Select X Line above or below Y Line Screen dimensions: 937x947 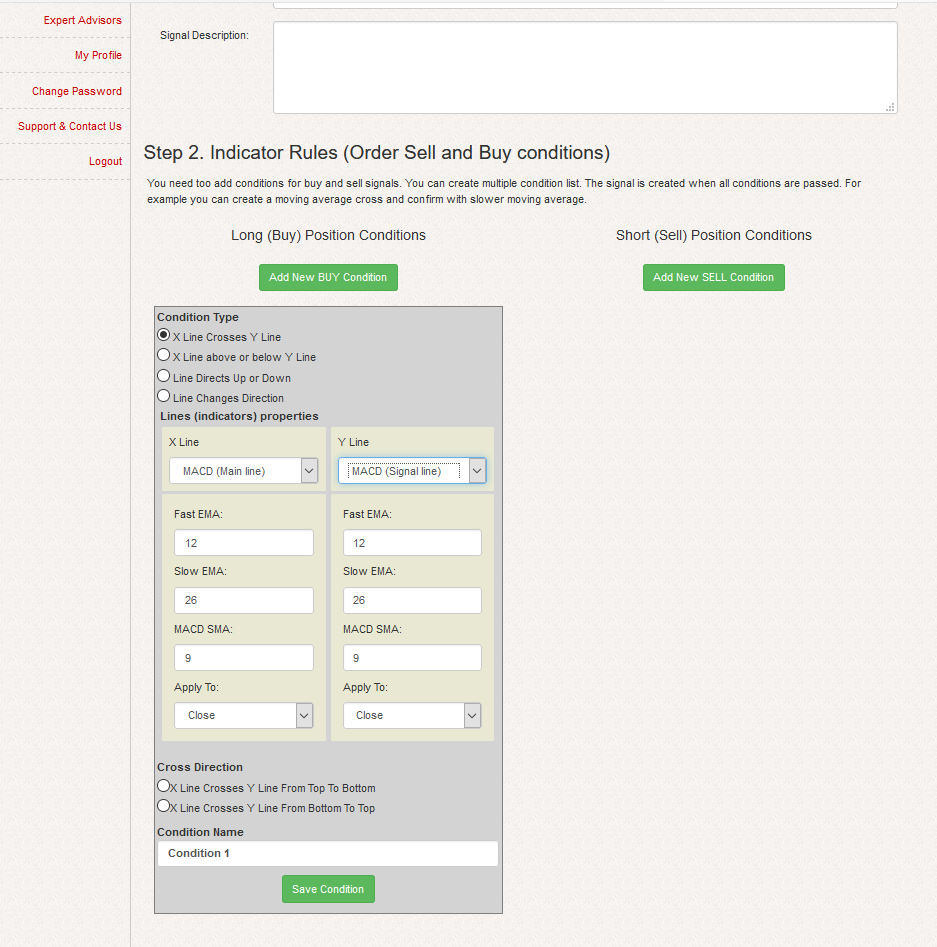[x=163, y=355]
